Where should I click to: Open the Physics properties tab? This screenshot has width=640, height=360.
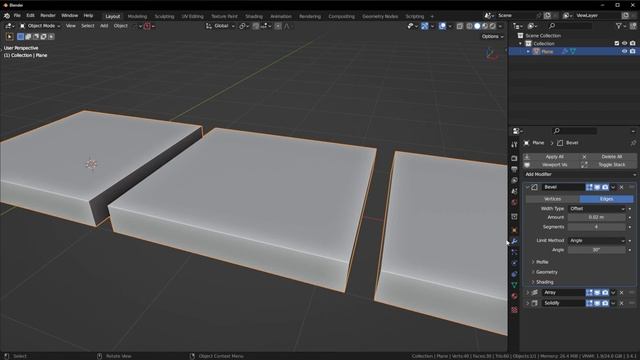(x=514, y=263)
